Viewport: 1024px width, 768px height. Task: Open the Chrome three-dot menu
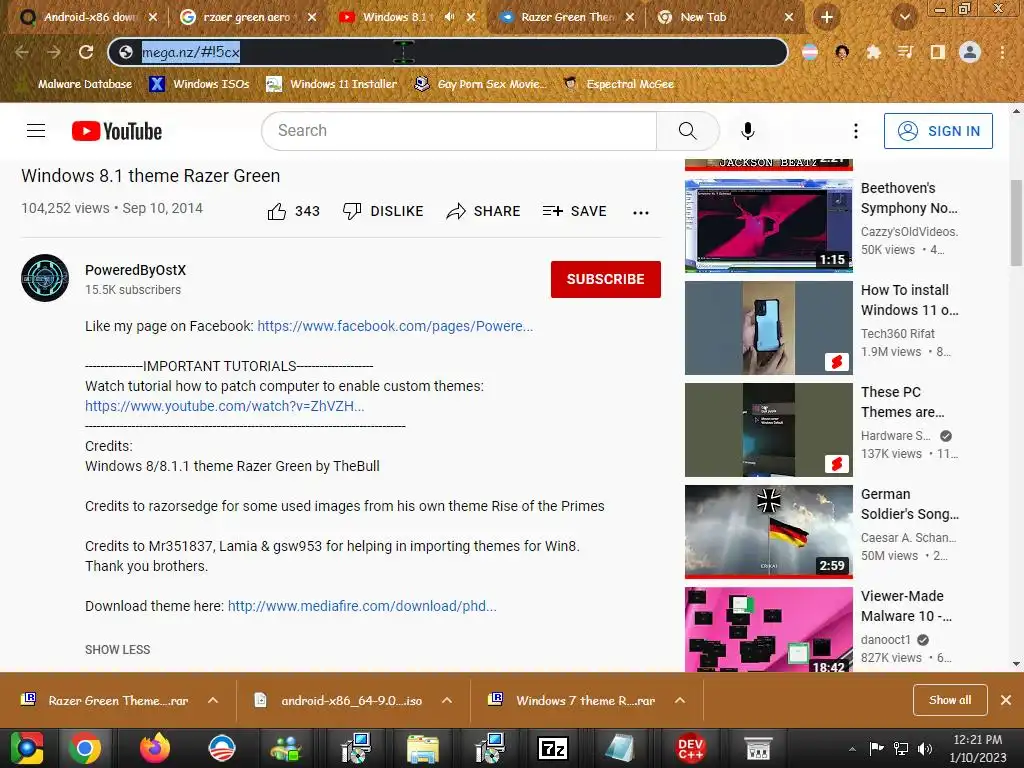coord(1002,52)
